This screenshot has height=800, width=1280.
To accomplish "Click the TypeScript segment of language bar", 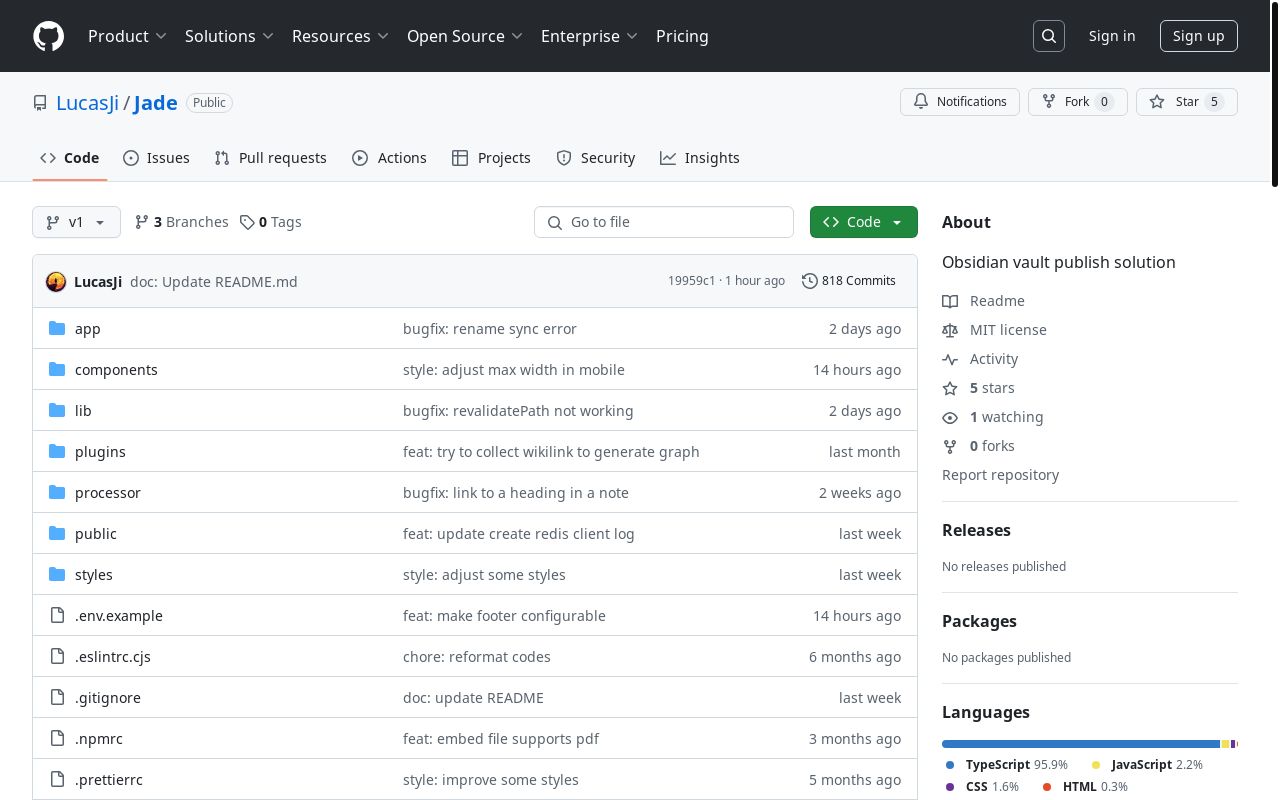I will pos(1080,744).
